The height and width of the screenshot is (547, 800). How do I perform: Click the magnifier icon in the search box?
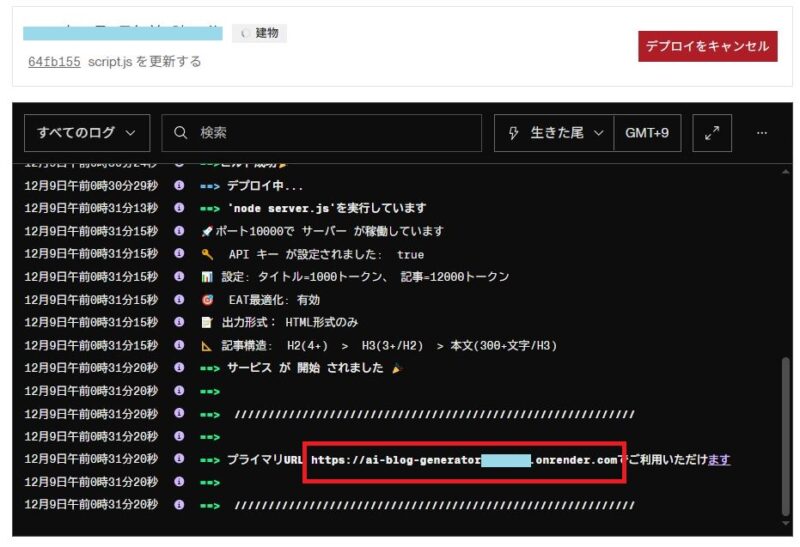(181, 133)
